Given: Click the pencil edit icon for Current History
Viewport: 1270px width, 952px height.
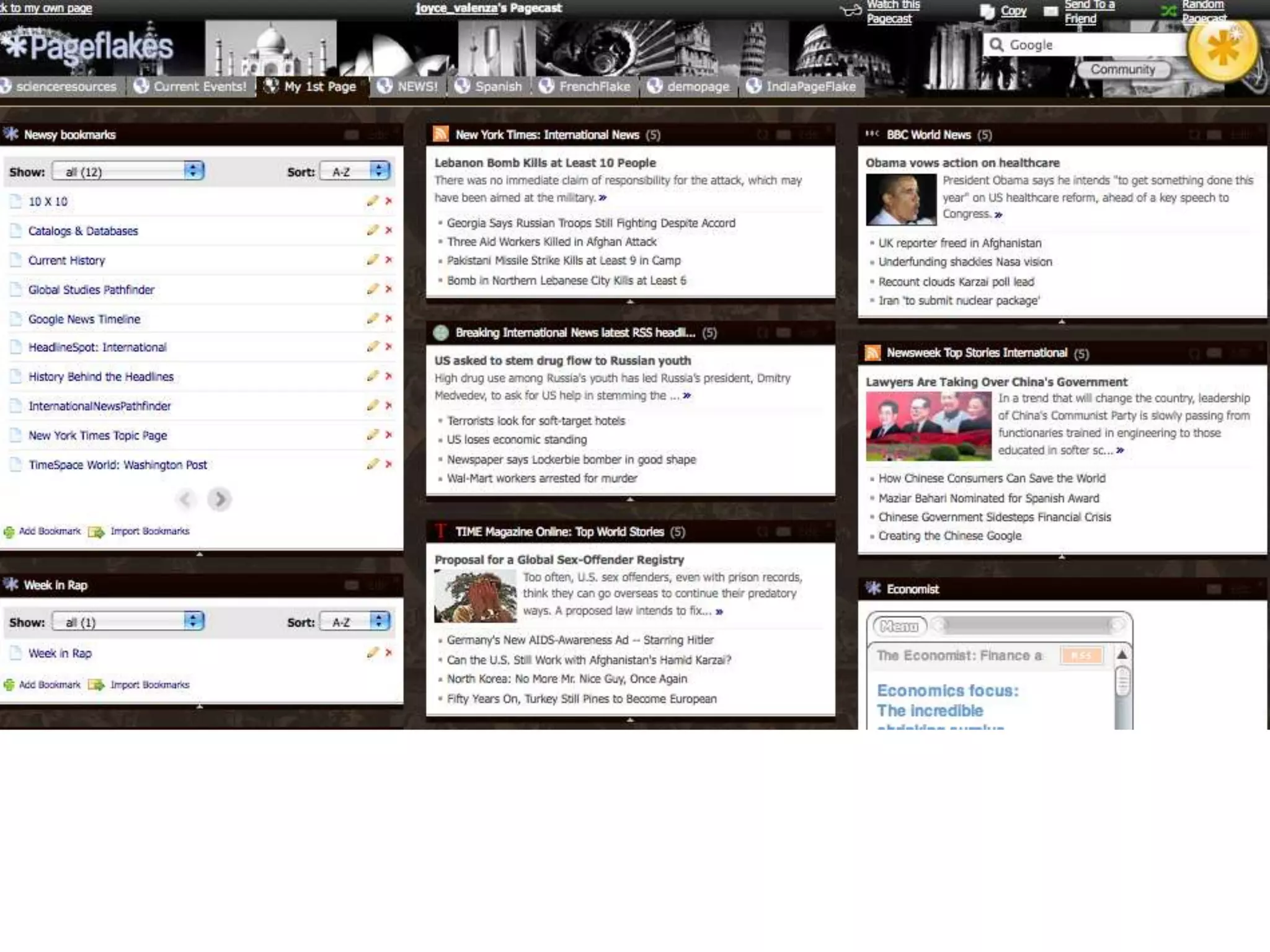Looking at the screenshot, I should [x=372, y=260].
